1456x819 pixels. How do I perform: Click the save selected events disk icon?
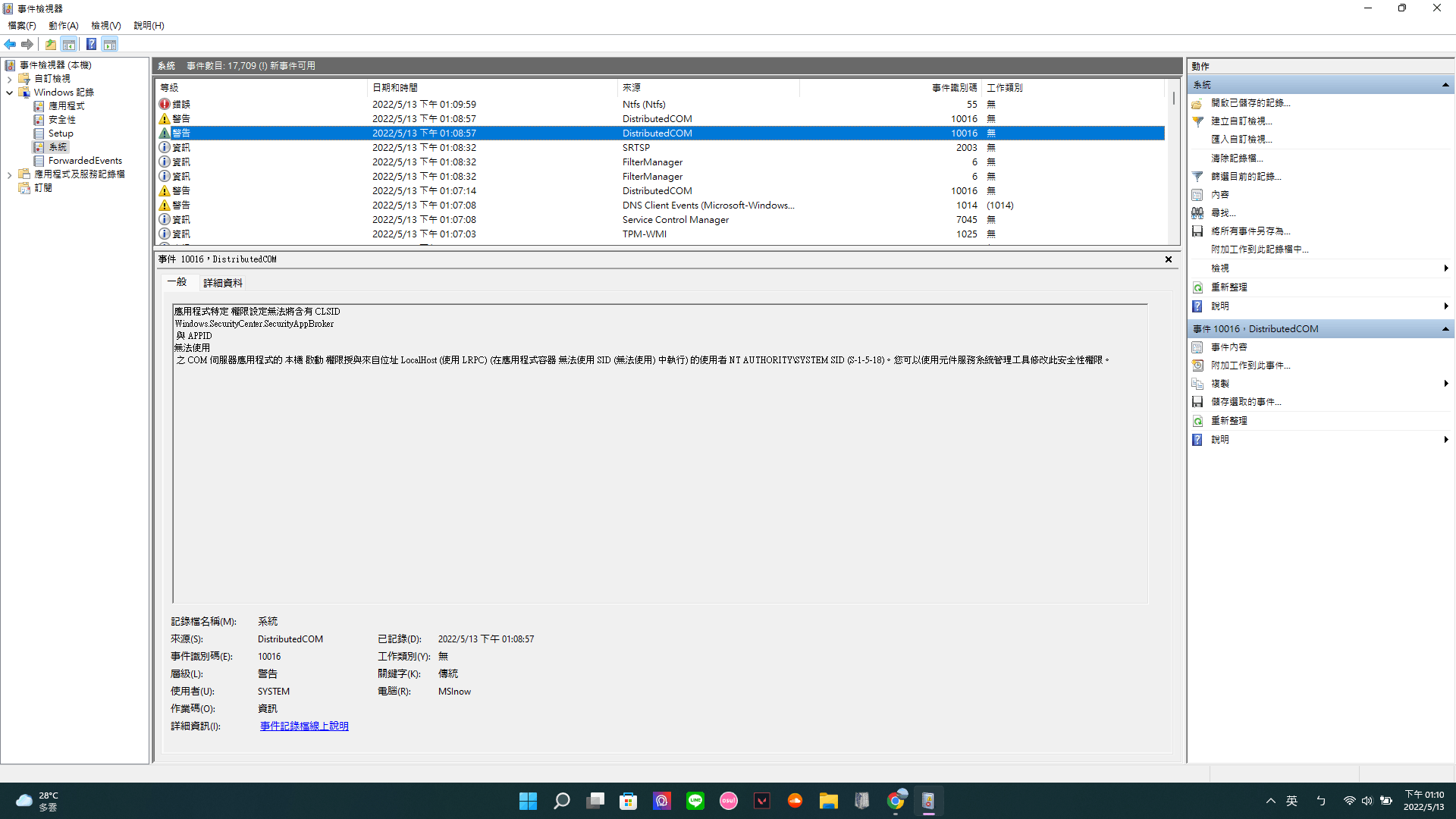pos(1197,402)
